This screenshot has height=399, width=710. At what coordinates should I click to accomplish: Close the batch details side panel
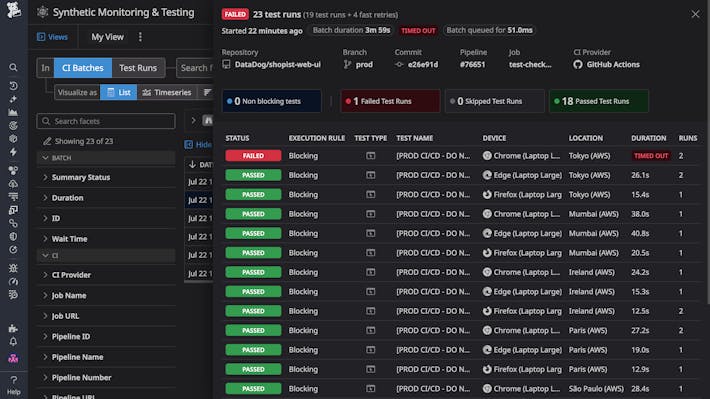coord(695,14)
